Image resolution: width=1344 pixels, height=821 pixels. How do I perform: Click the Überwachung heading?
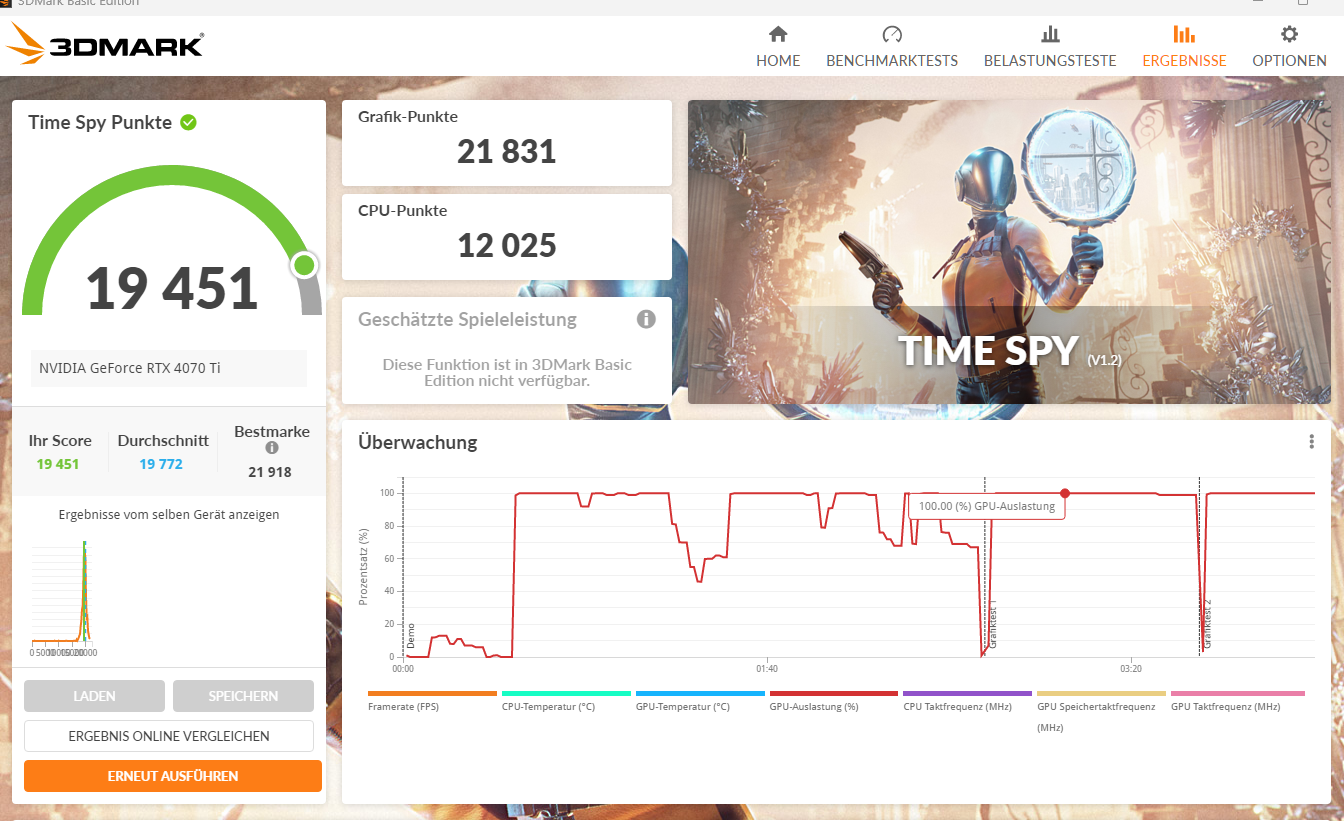tap(418, 442)
